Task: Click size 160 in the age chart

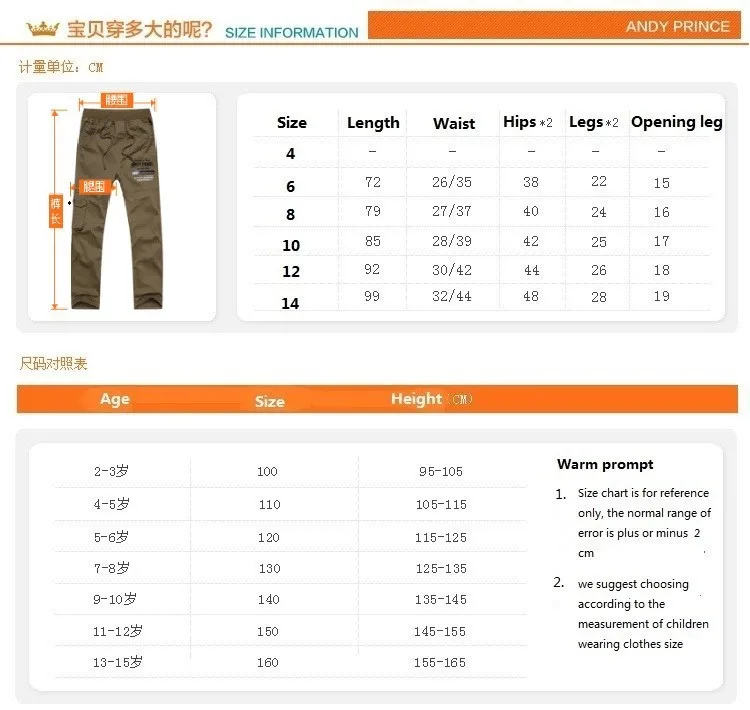Action: point(268,663)
